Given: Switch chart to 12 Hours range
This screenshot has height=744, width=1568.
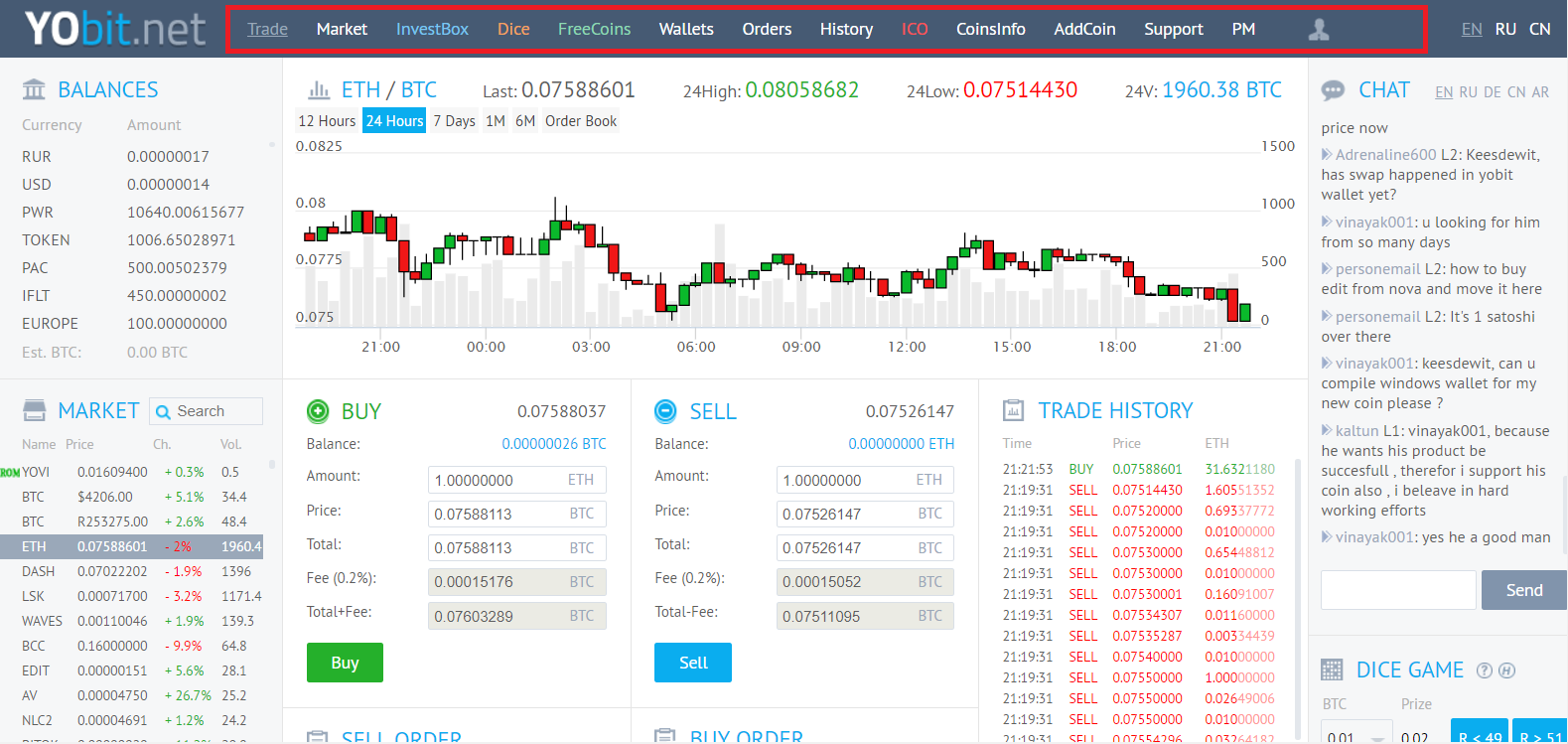Looking at the screenshot, I should coord(327,121).
